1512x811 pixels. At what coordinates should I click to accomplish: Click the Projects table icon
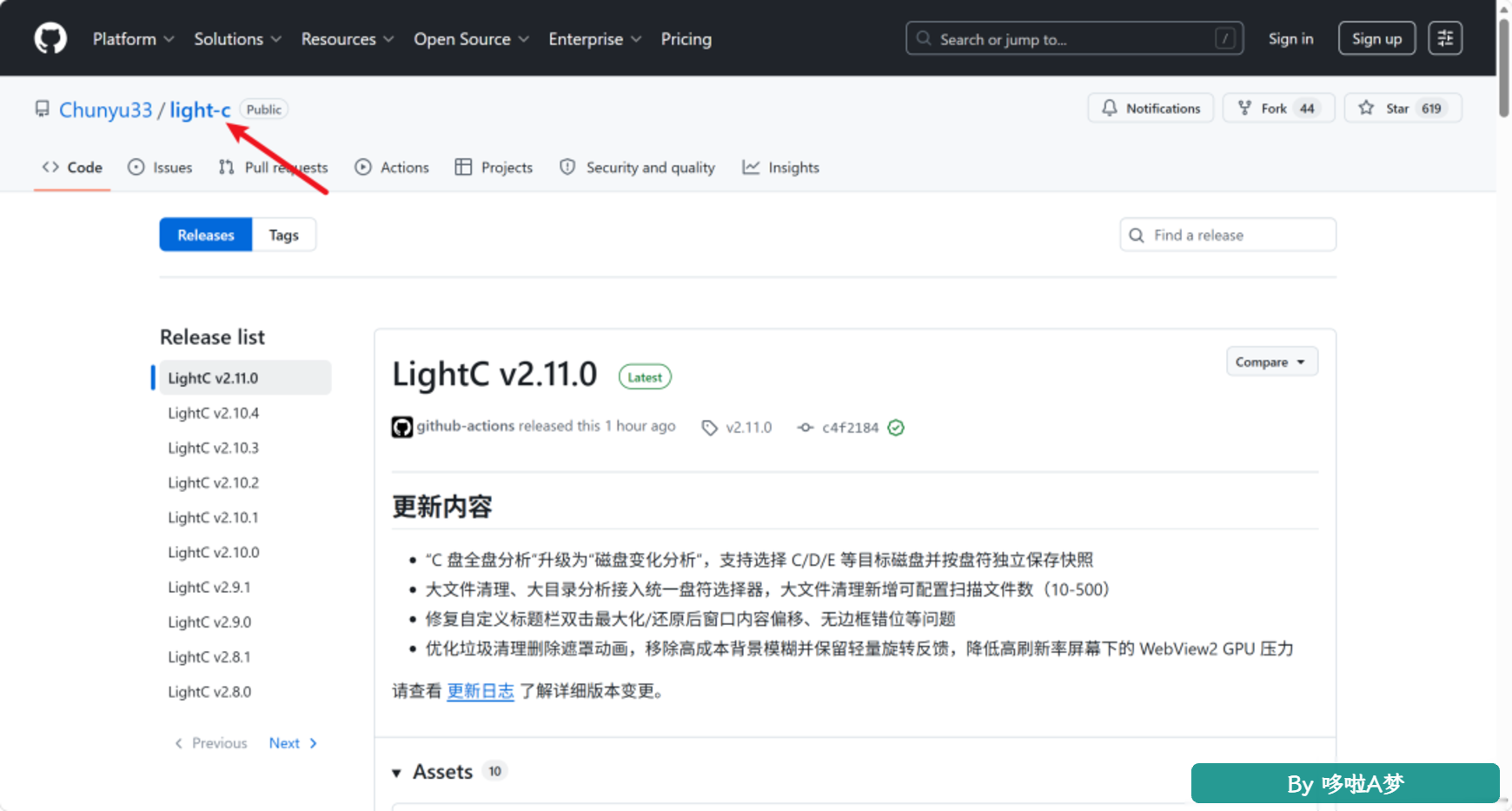click(463, 167)
